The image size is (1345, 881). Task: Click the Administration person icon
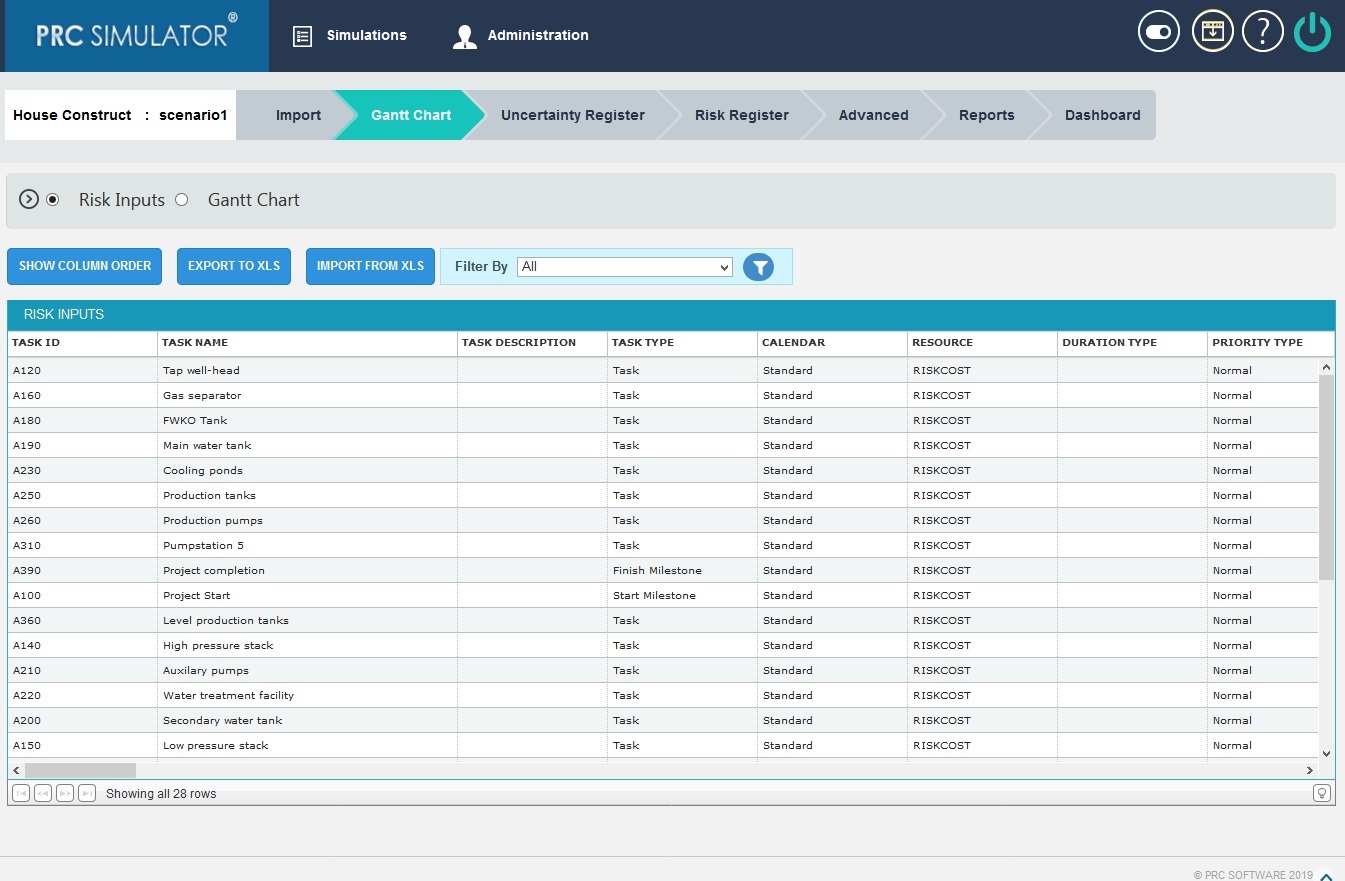(464, 35)
